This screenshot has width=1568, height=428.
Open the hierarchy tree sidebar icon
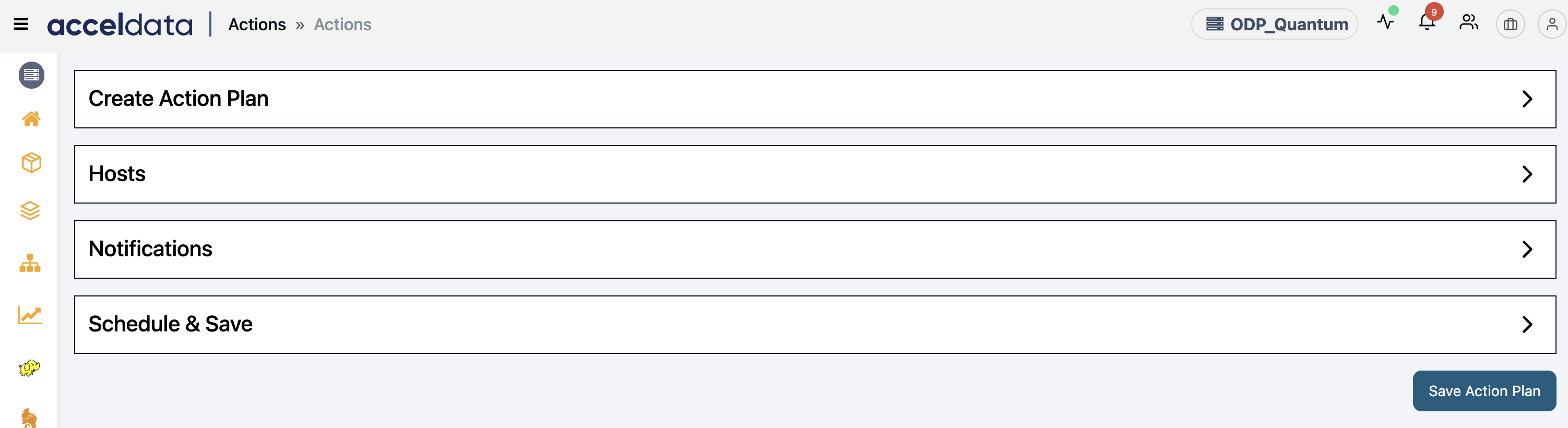tap(30, 263)
